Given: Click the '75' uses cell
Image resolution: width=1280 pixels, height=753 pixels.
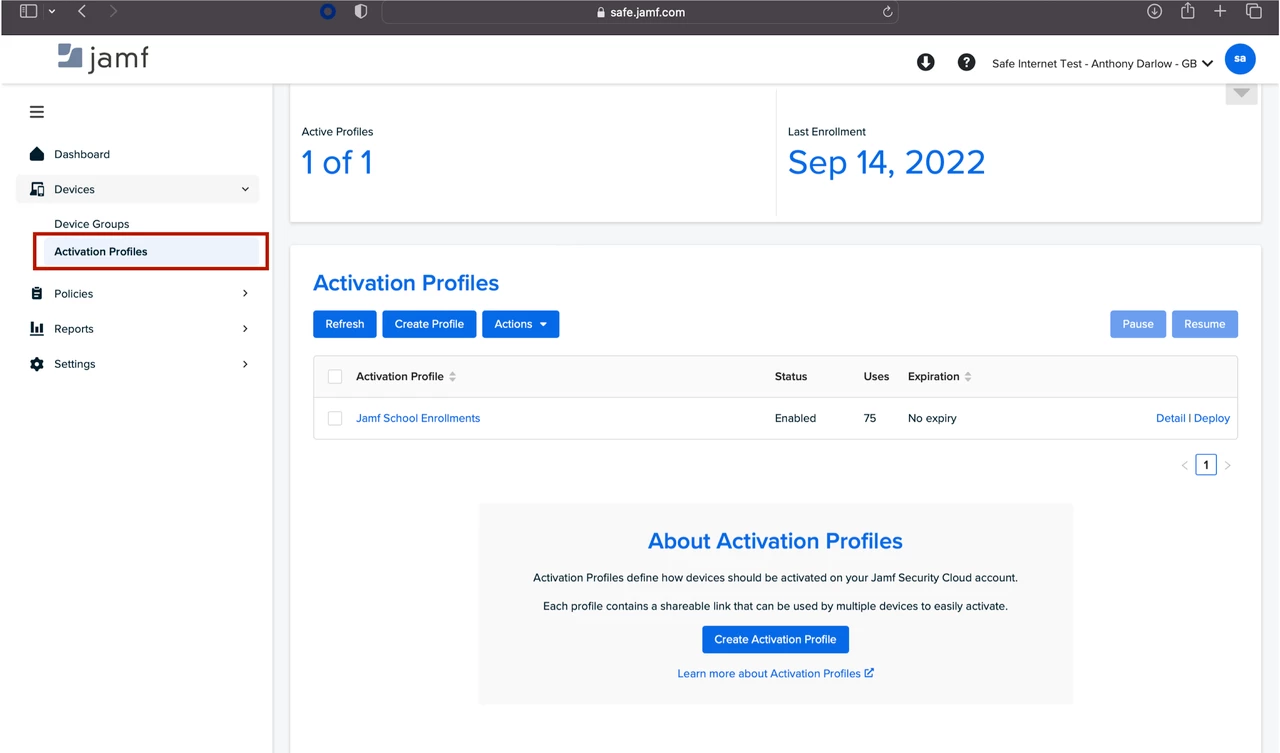Looking at the screenshot, I should pos(870,418).
